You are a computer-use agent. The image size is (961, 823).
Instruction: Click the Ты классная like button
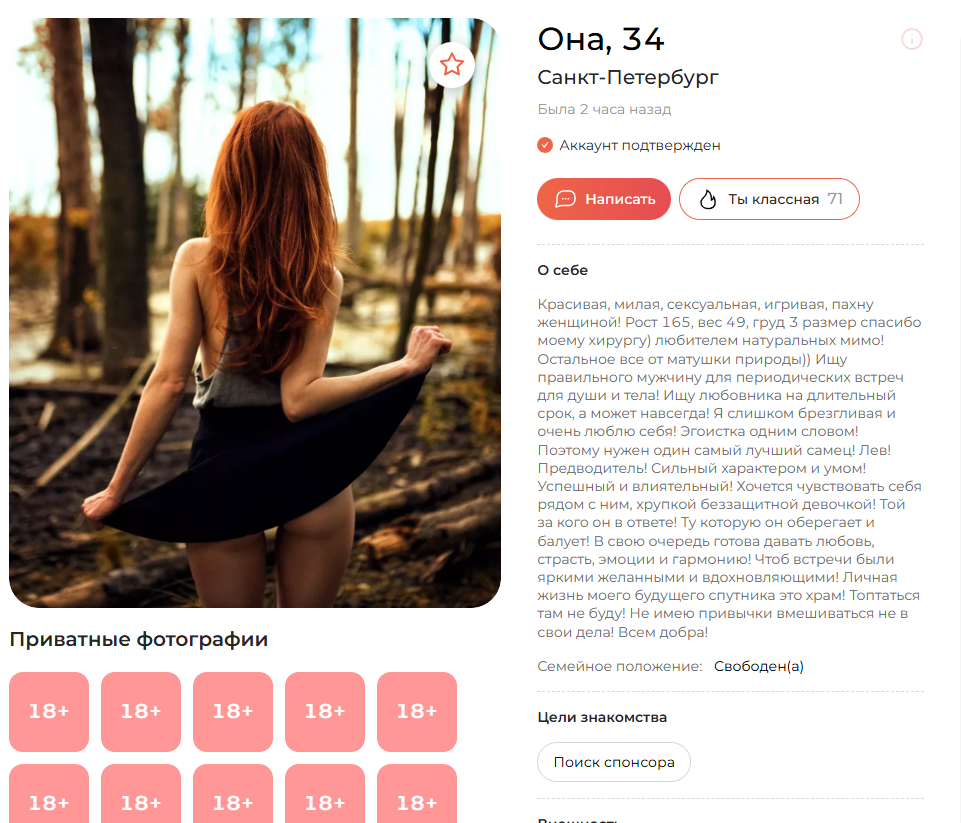[769, 199]
